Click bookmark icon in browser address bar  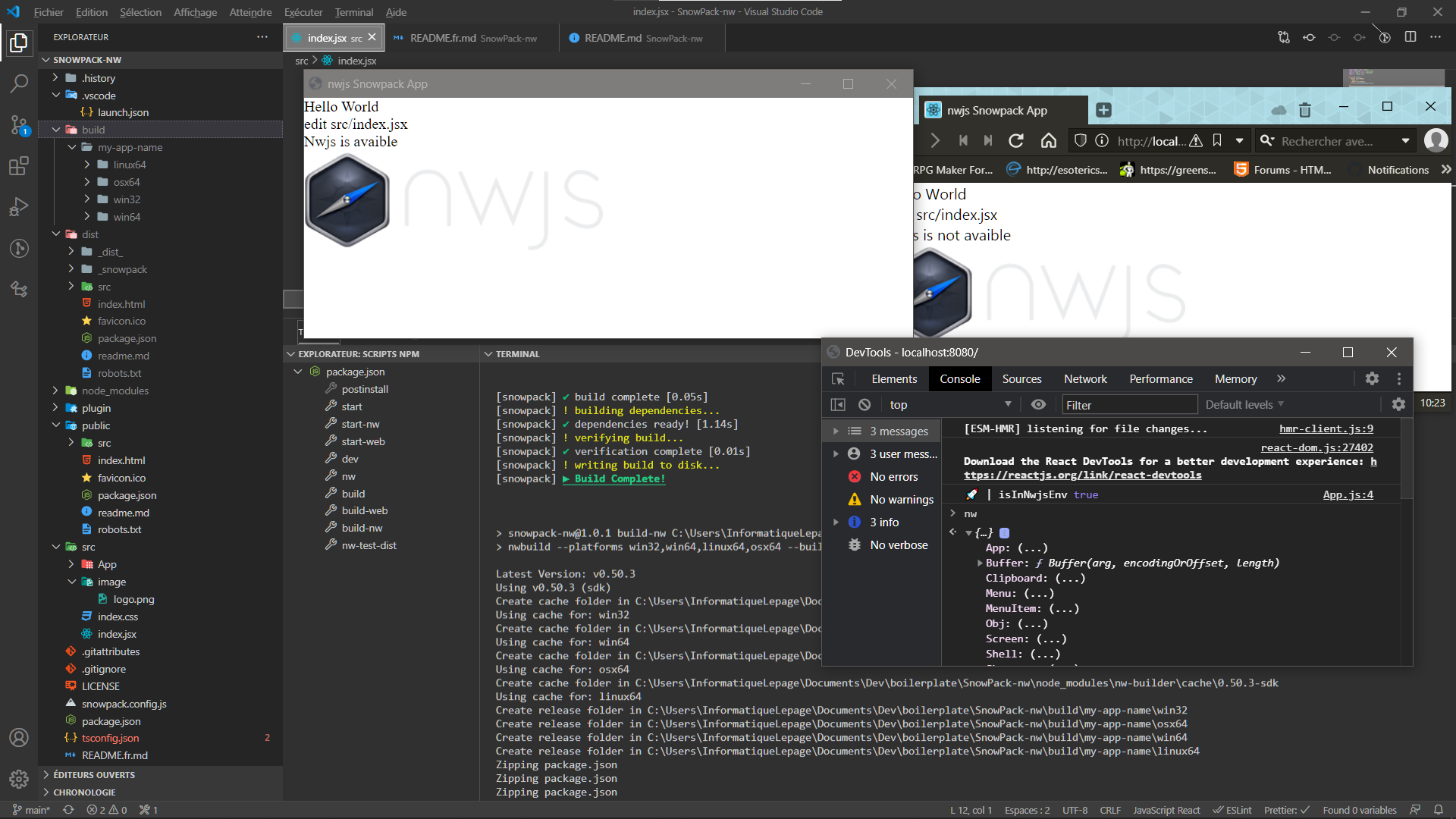(x=1217, y=141)
